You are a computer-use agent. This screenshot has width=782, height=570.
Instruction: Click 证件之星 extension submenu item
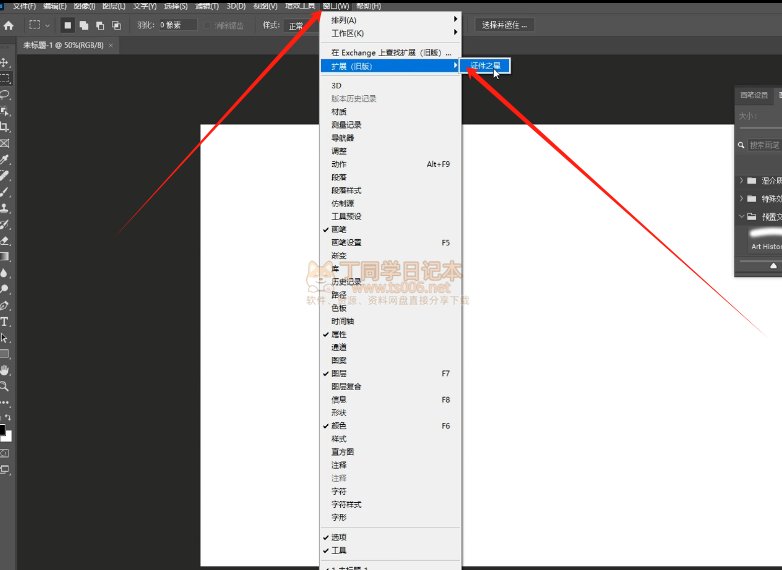486,66
